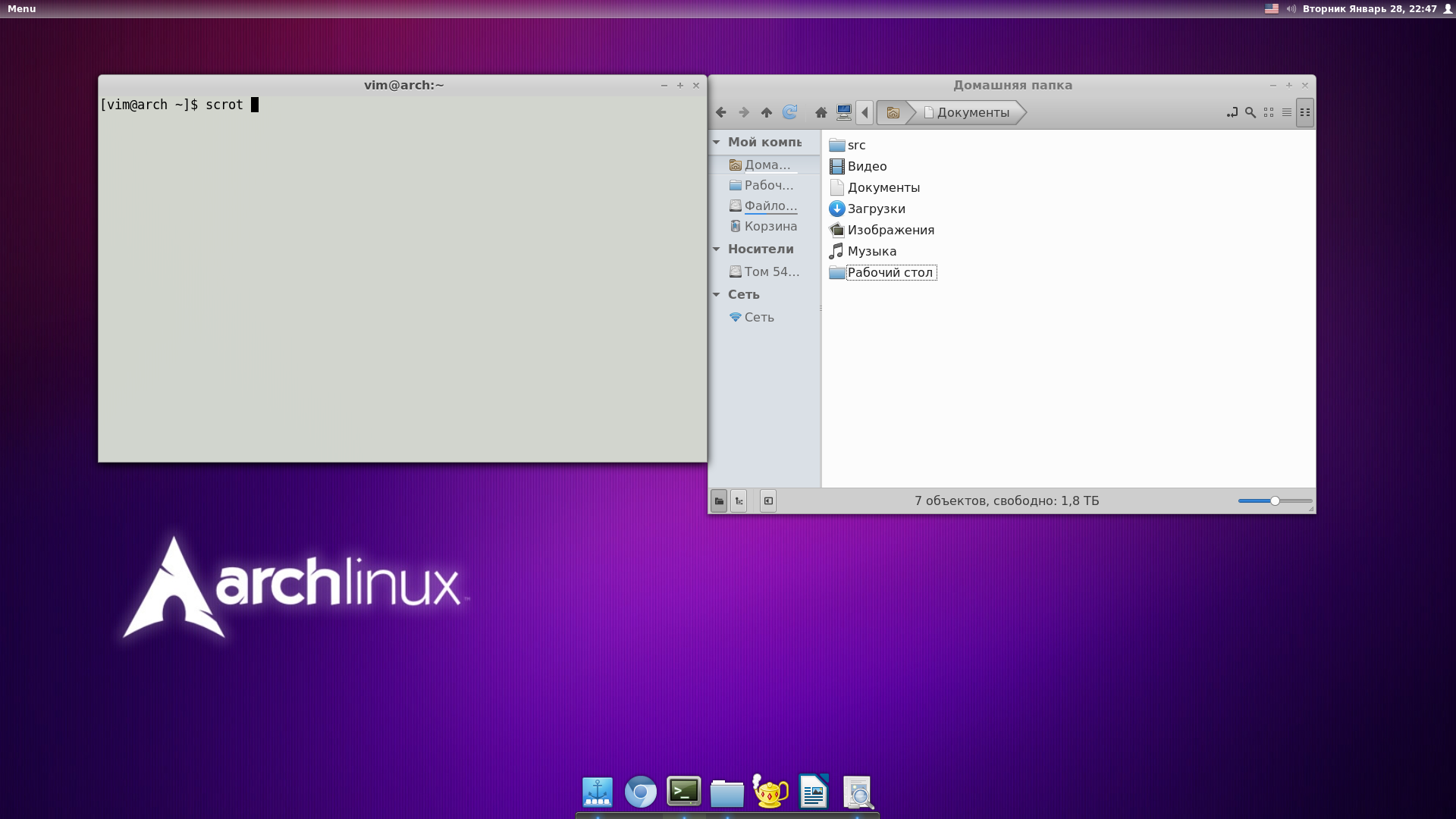This screenshot has width=1456, height=819.
Task: Select the src folder
Action: coord(848,145)
